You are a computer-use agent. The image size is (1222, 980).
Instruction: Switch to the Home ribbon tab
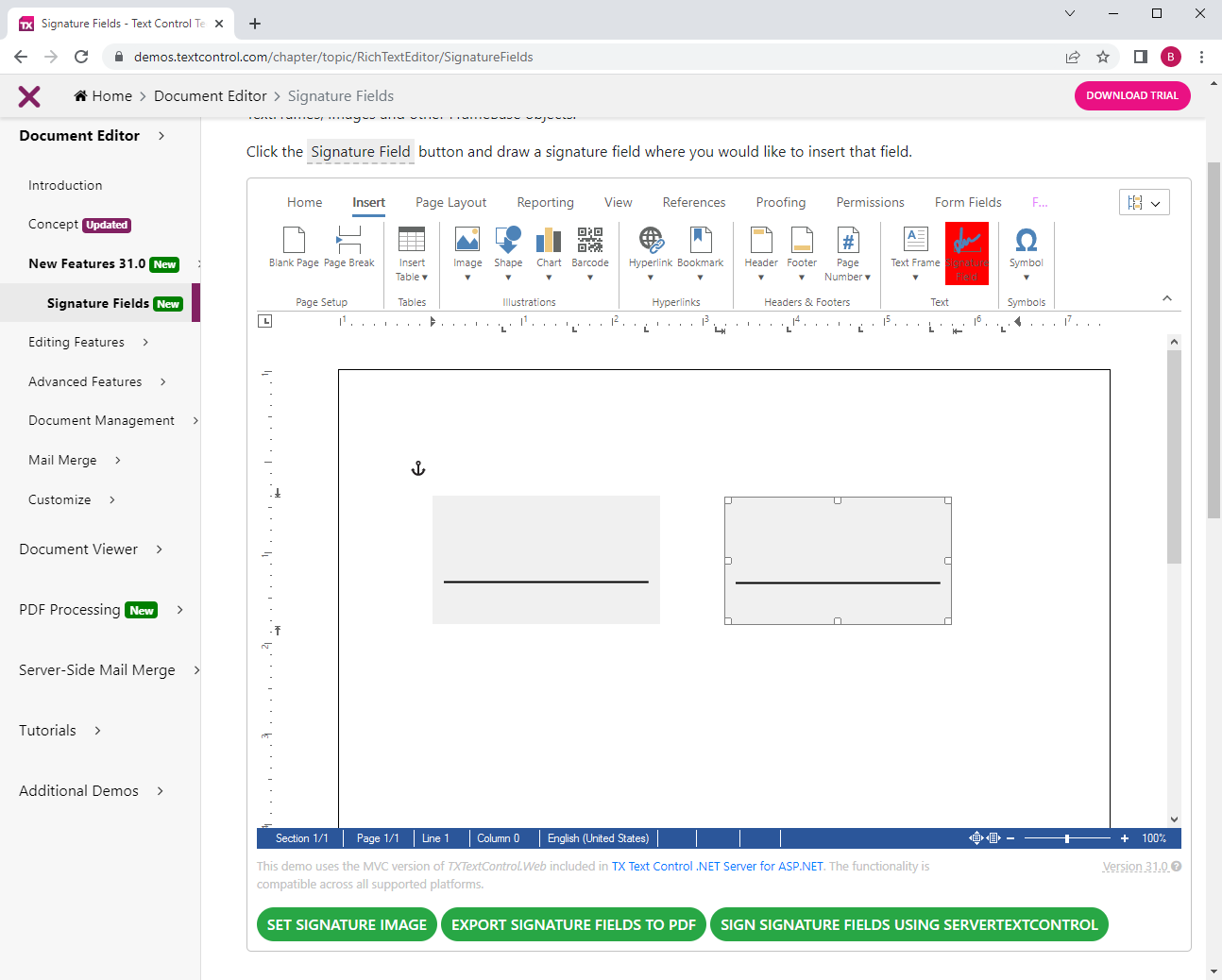coord(305,202)
